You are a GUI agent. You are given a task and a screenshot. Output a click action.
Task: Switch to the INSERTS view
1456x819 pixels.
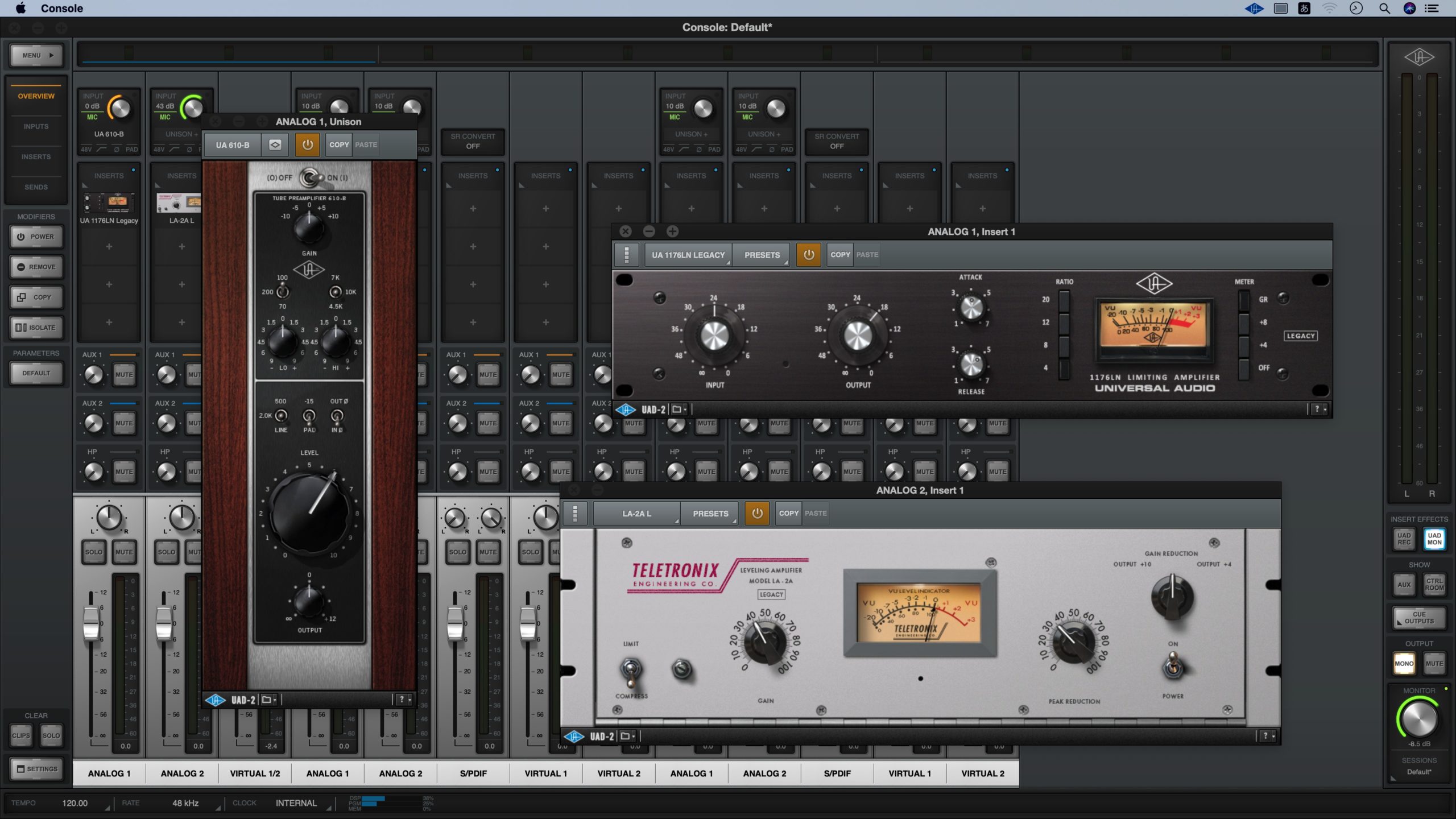(x=36, y=156)
